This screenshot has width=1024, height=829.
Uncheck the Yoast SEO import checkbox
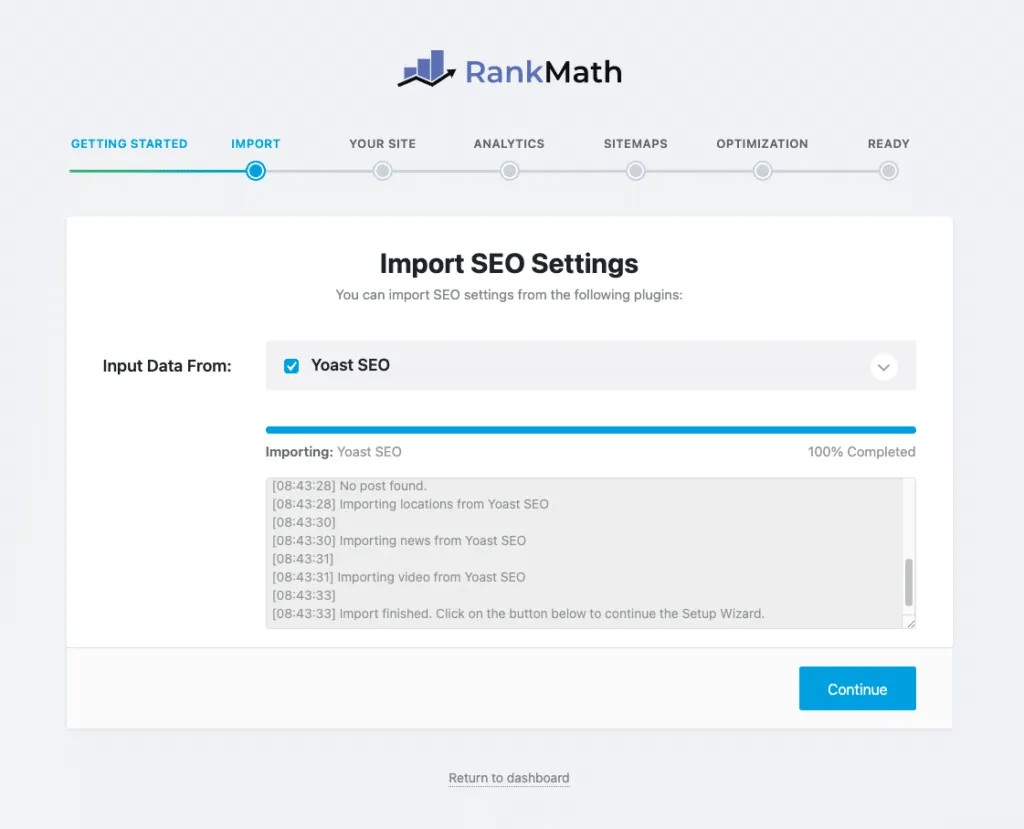pos(291,366)
